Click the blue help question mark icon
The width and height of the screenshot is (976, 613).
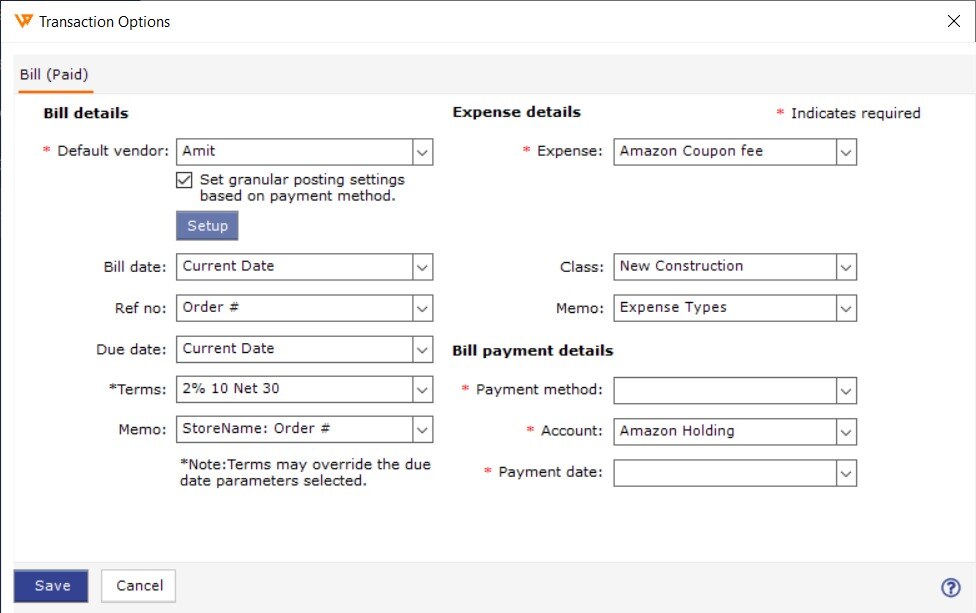point(950,587)
